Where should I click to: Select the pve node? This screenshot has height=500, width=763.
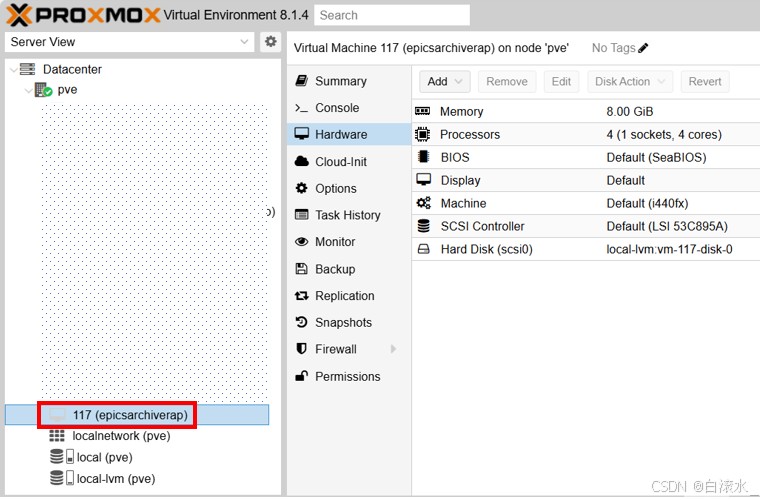click(x=67, y=90)
